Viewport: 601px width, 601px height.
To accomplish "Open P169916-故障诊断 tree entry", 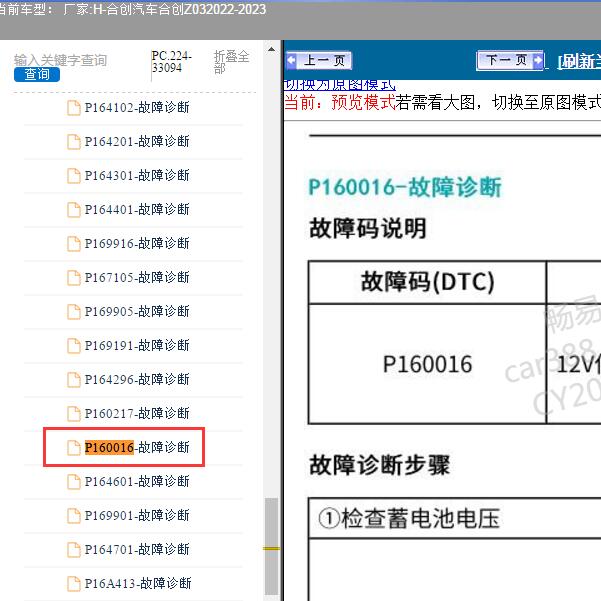I will 137,243.
